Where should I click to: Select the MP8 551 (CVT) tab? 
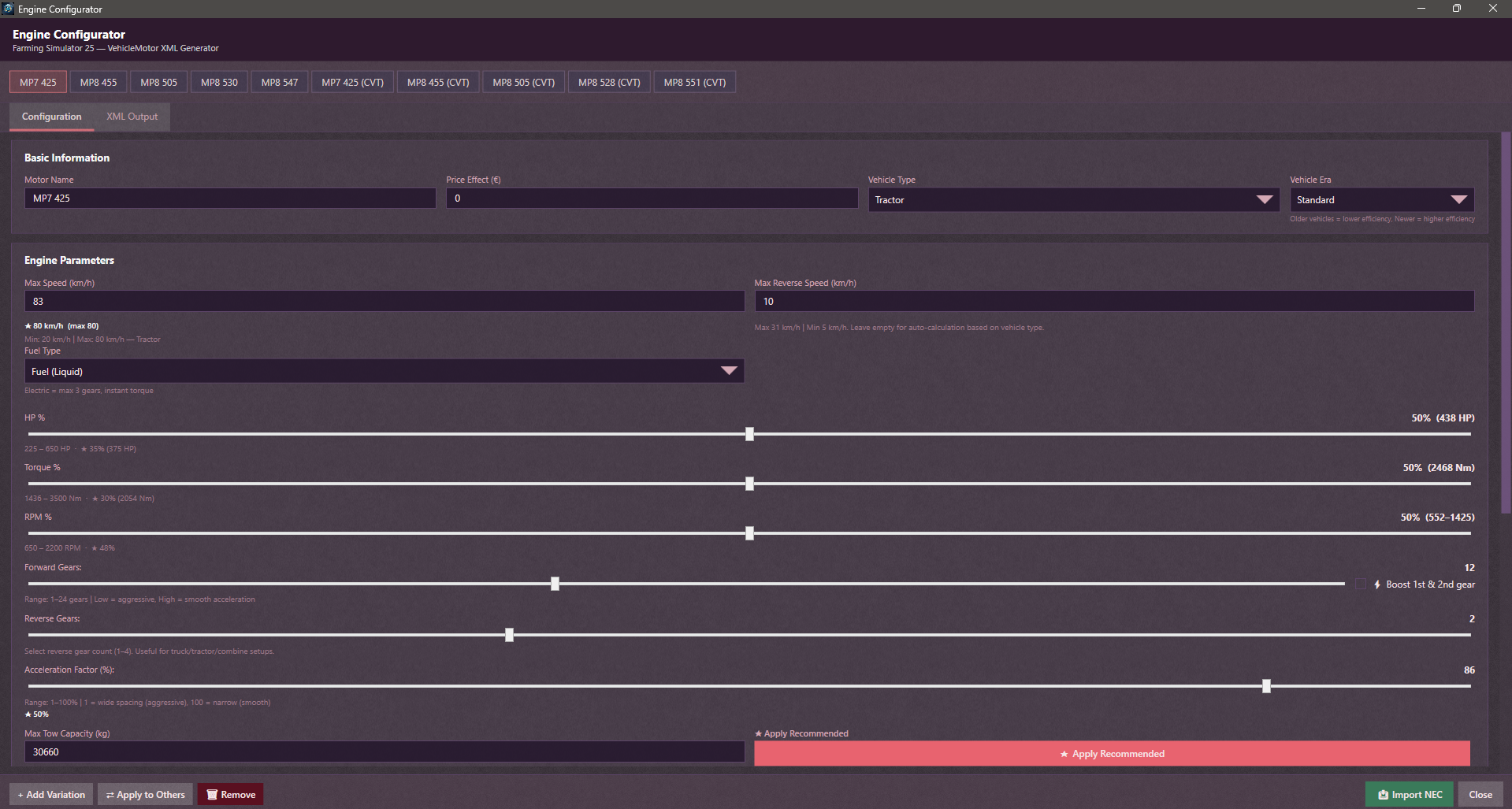pos(695,82)
